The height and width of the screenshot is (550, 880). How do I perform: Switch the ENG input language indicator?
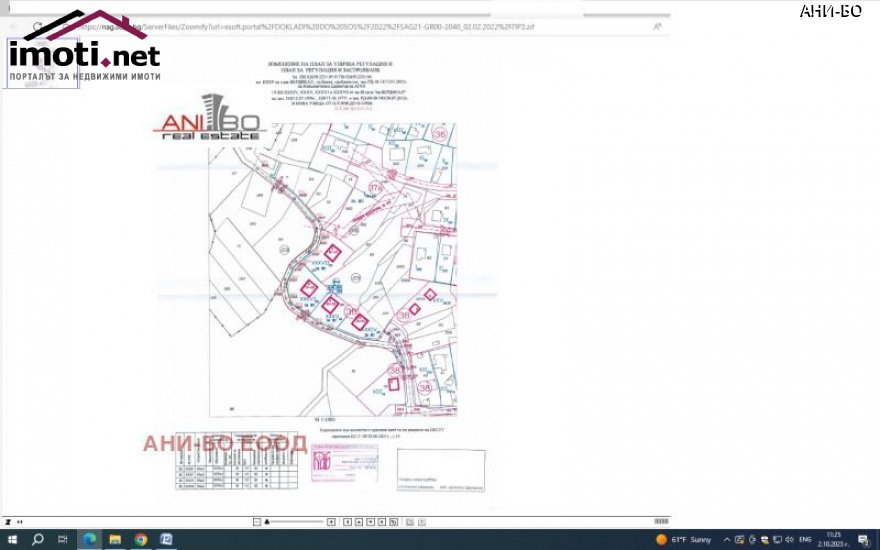click(806, 540)
